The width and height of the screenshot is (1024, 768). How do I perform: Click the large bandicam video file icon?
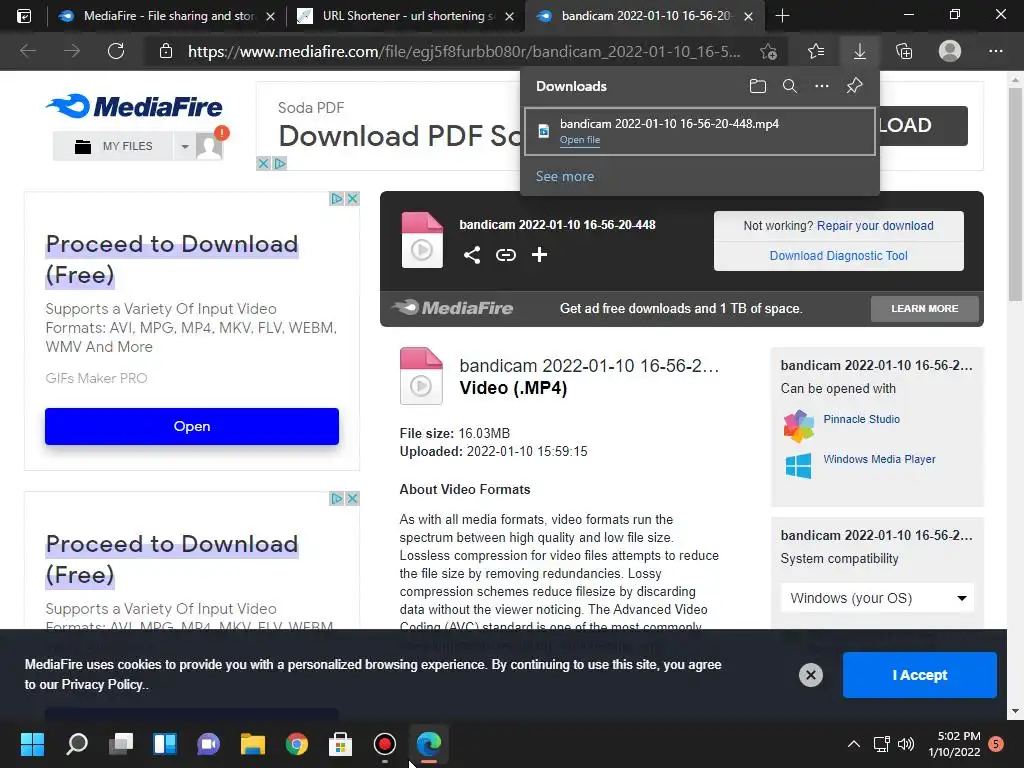click(x=421, y=376)
